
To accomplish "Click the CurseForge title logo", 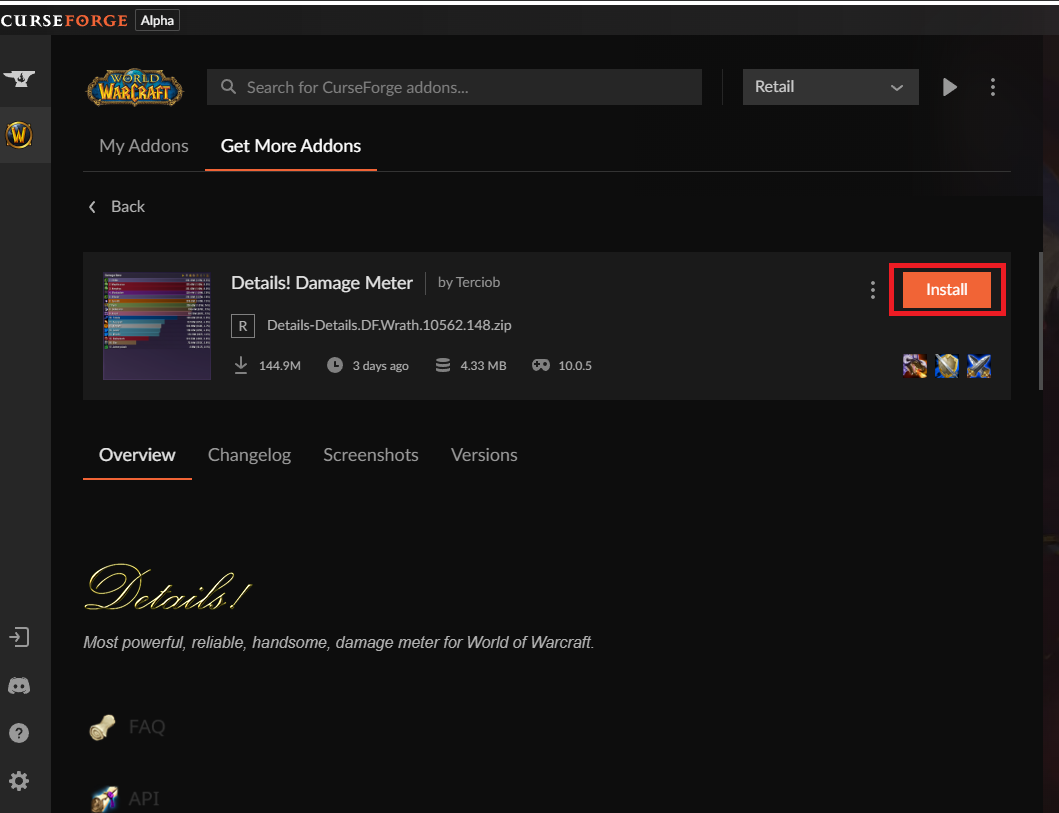I will tap(64, 20).
